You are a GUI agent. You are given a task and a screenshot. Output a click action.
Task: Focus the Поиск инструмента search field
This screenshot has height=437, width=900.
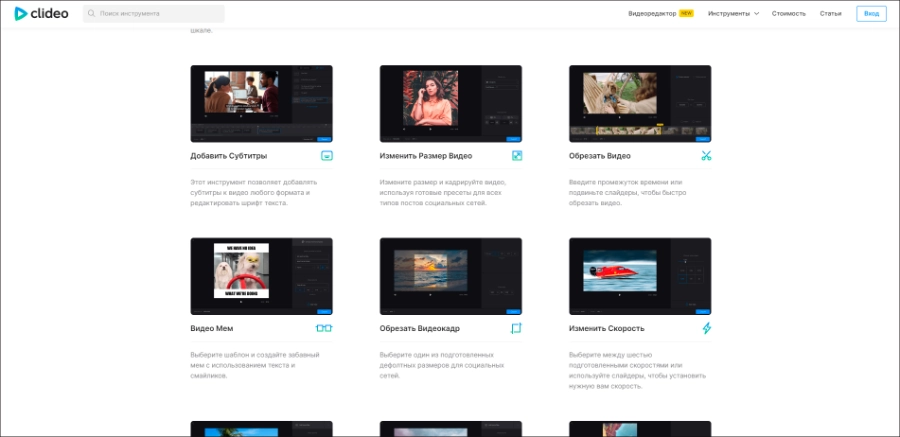[x=160, y=14]
